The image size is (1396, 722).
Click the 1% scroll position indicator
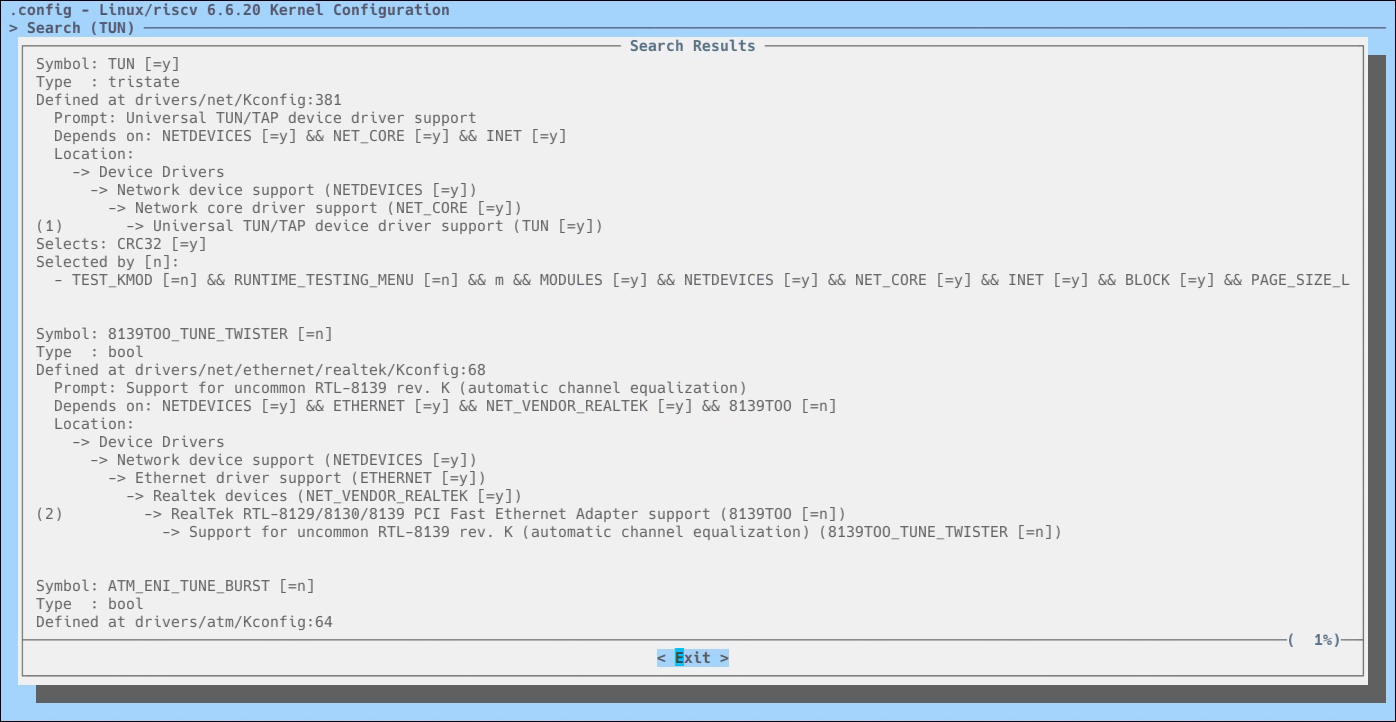click(x=1325, y=640)
